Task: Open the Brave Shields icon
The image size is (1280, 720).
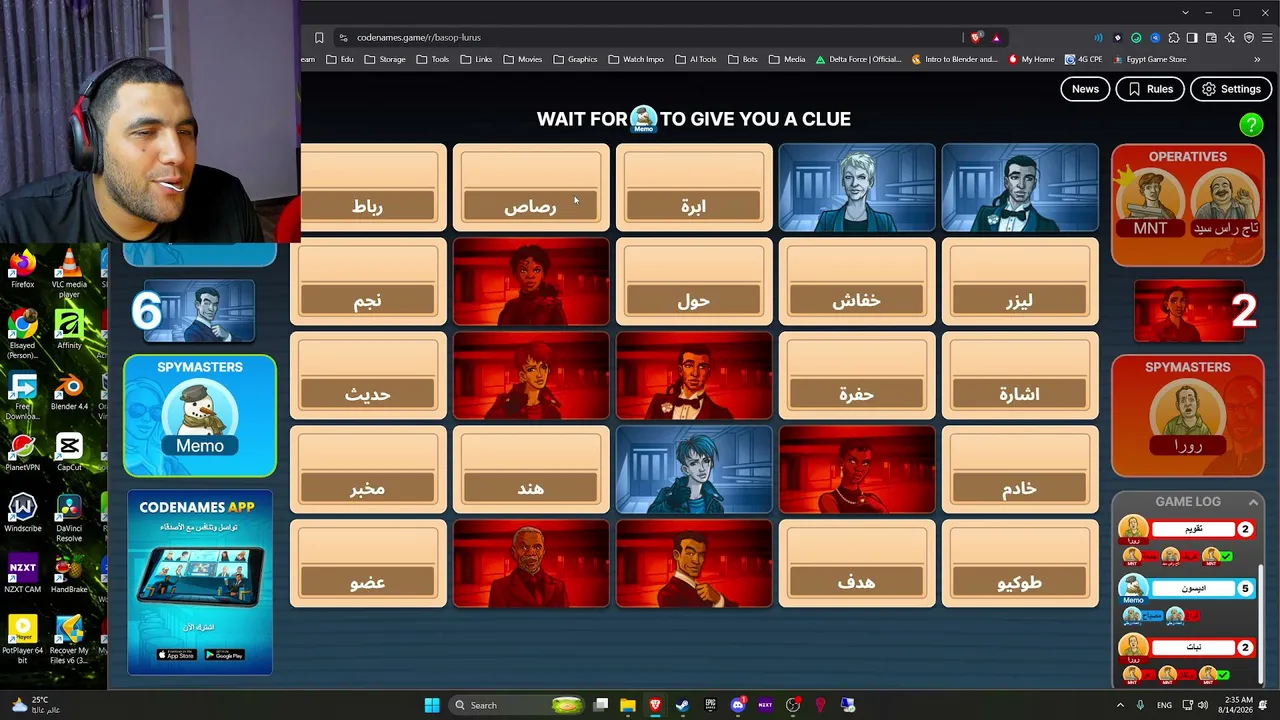Action: [x=976, y=38]
